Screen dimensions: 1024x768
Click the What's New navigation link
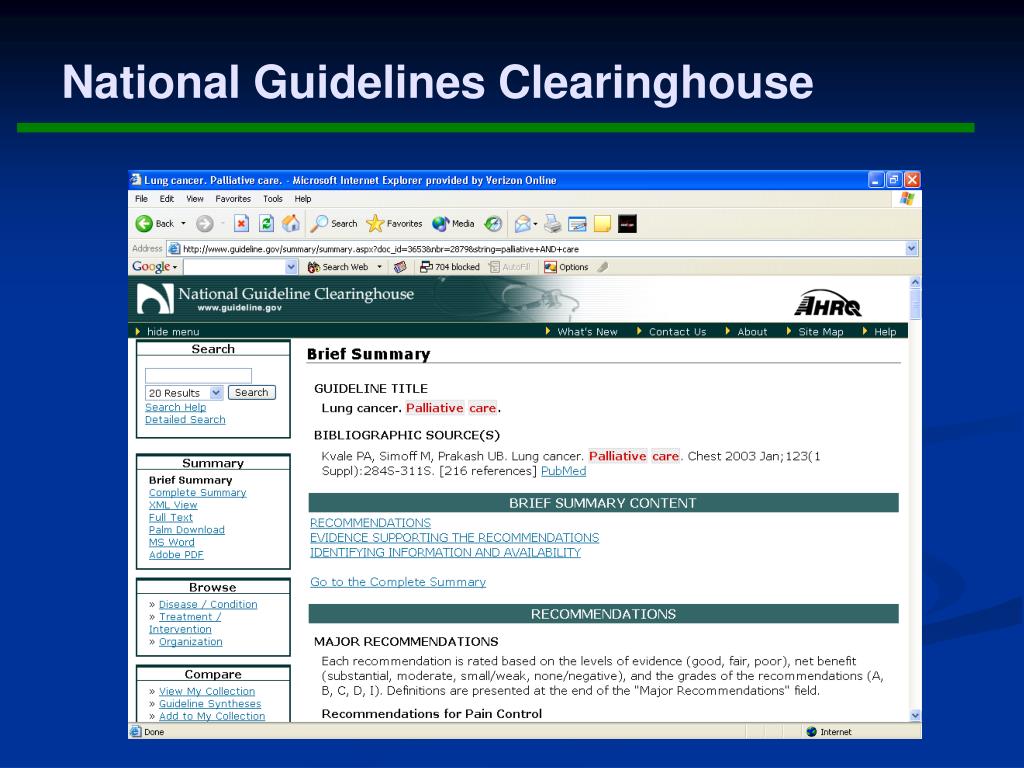click(587, 332)
